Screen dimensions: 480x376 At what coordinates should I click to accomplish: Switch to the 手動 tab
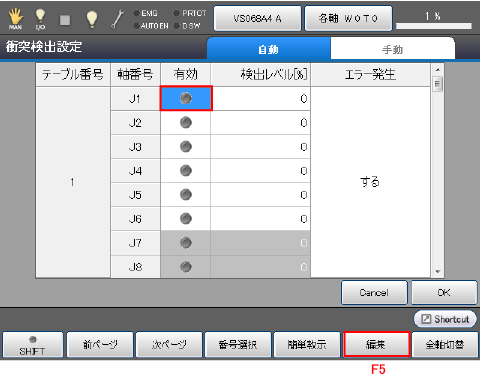(x=392, y=49)
